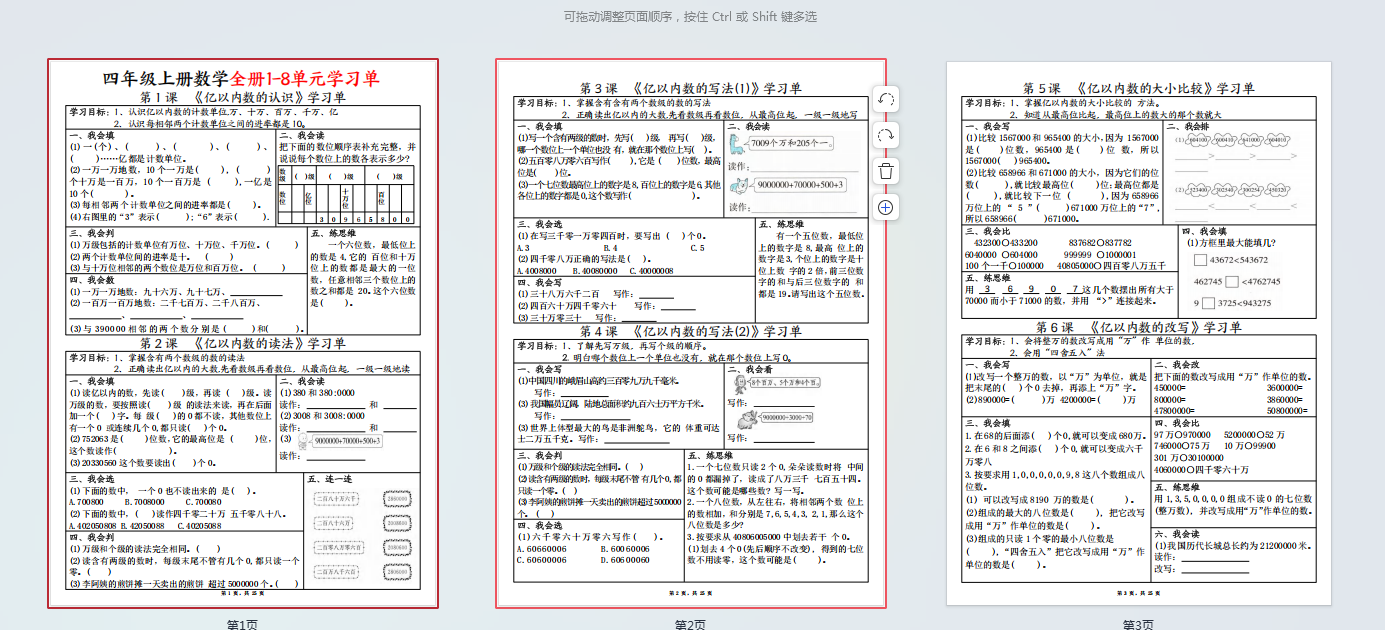Click the plus icon to insert page

(885, 207)
